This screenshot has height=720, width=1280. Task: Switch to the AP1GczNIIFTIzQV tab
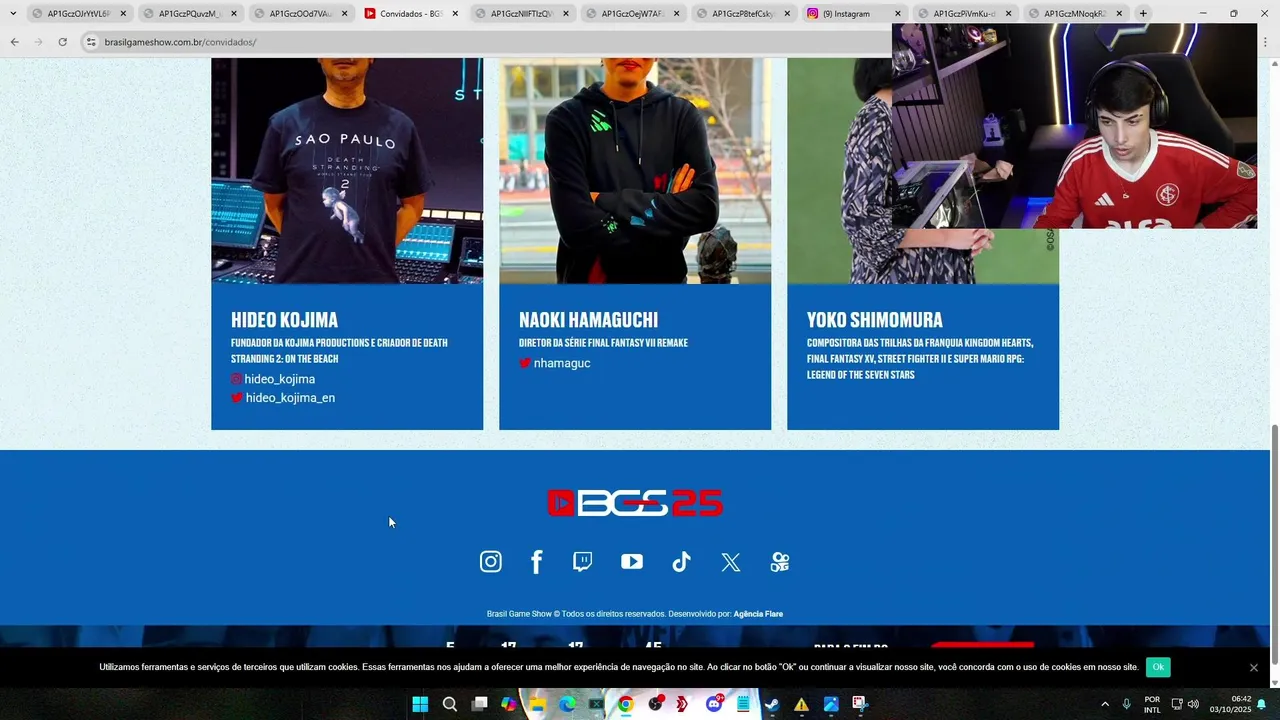pyautogui.click(x=522, y=14)
